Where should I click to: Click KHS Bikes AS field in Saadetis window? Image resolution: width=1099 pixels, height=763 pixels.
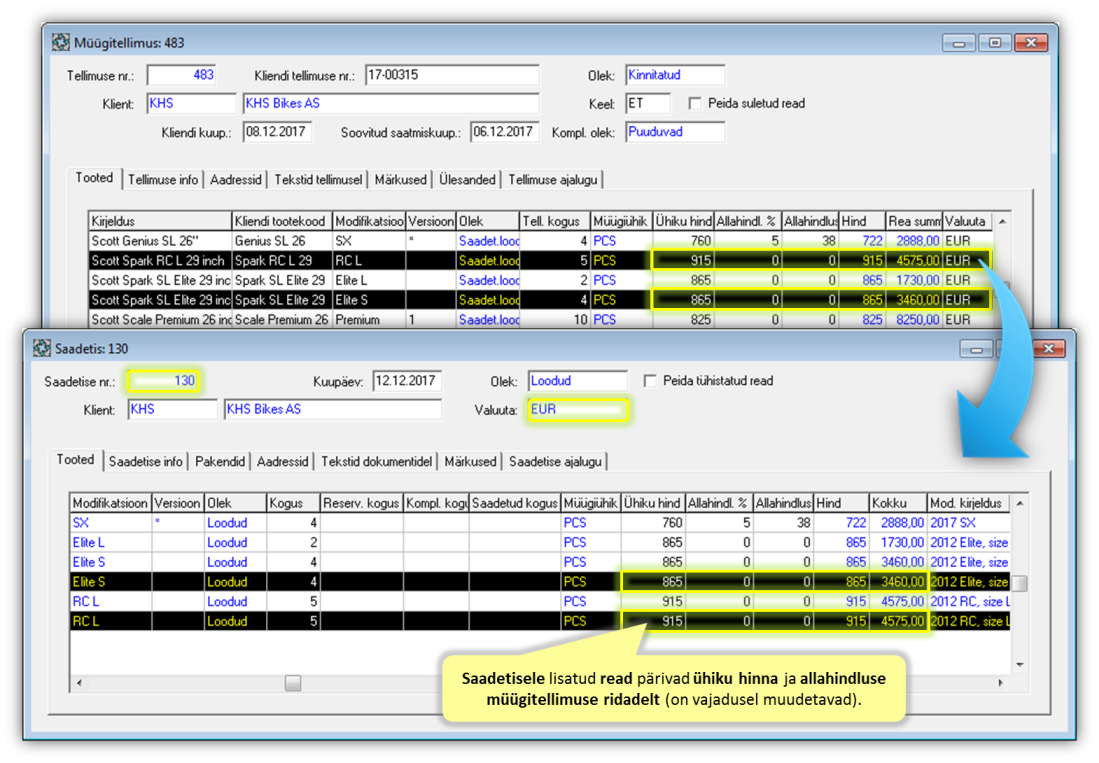(333, 410)
